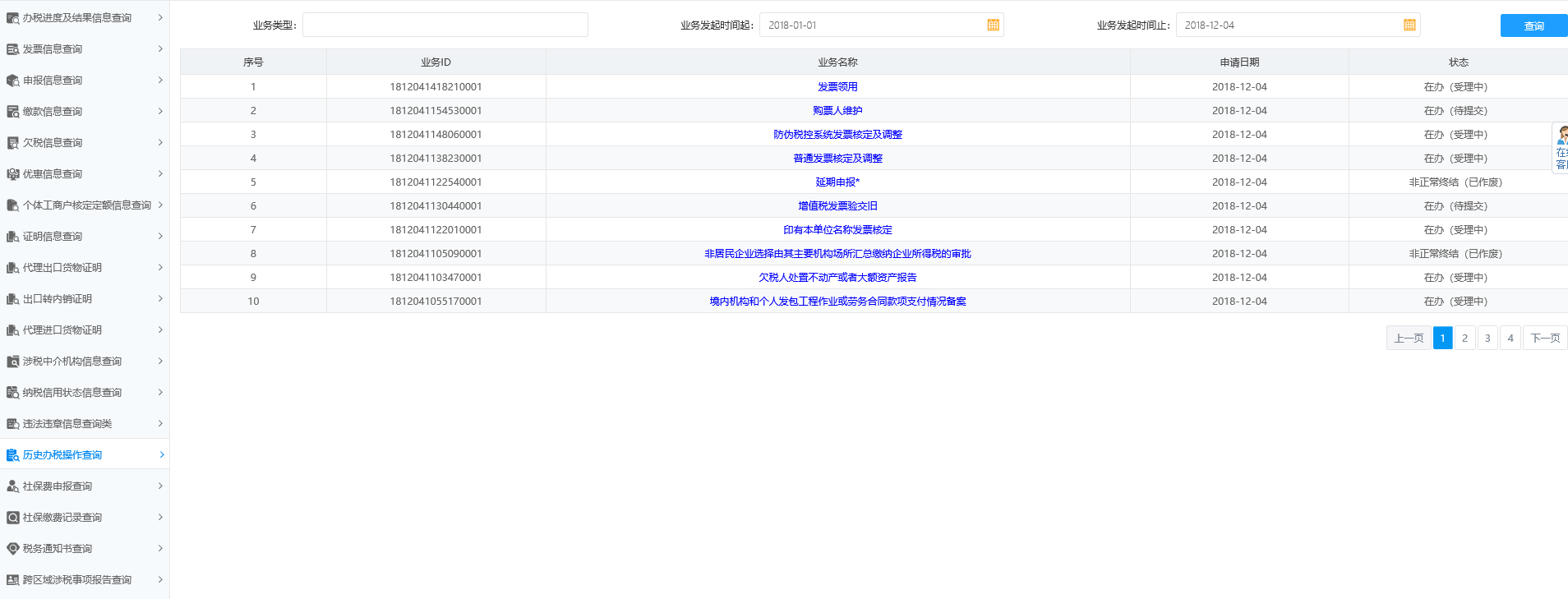Screen dimensions: 1568x599
Task: Expand the 证明信息查询 chevron arrow
Action: pos(160,236)
